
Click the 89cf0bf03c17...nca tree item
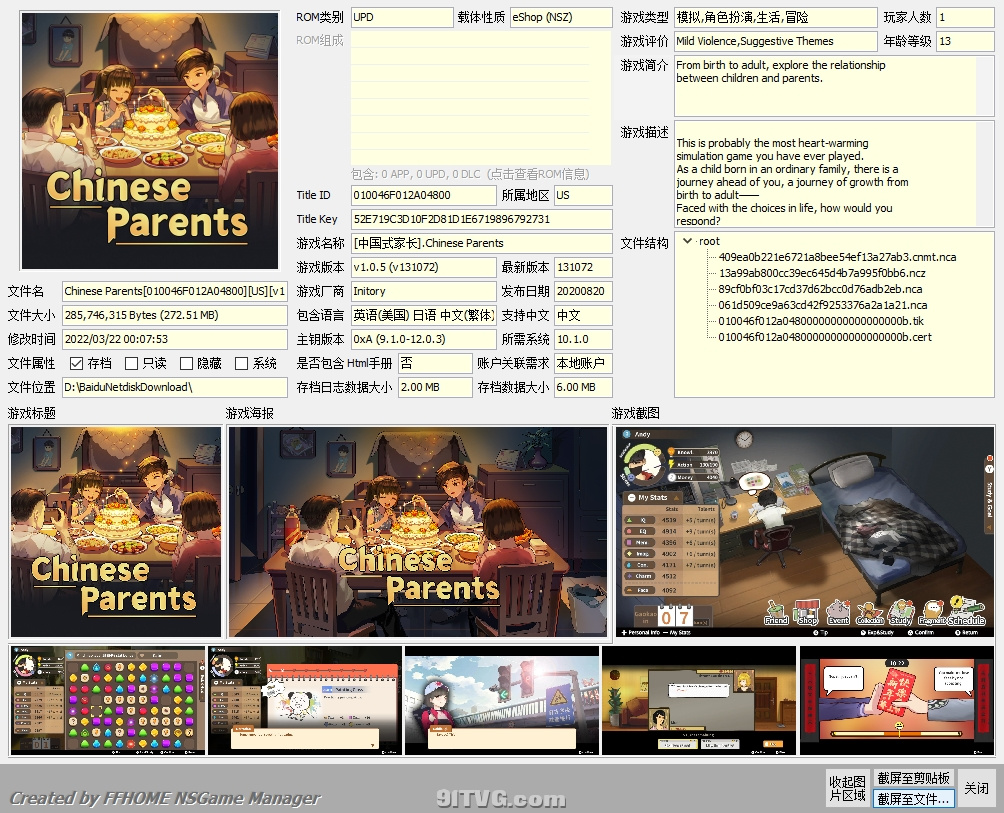[820, 289]
